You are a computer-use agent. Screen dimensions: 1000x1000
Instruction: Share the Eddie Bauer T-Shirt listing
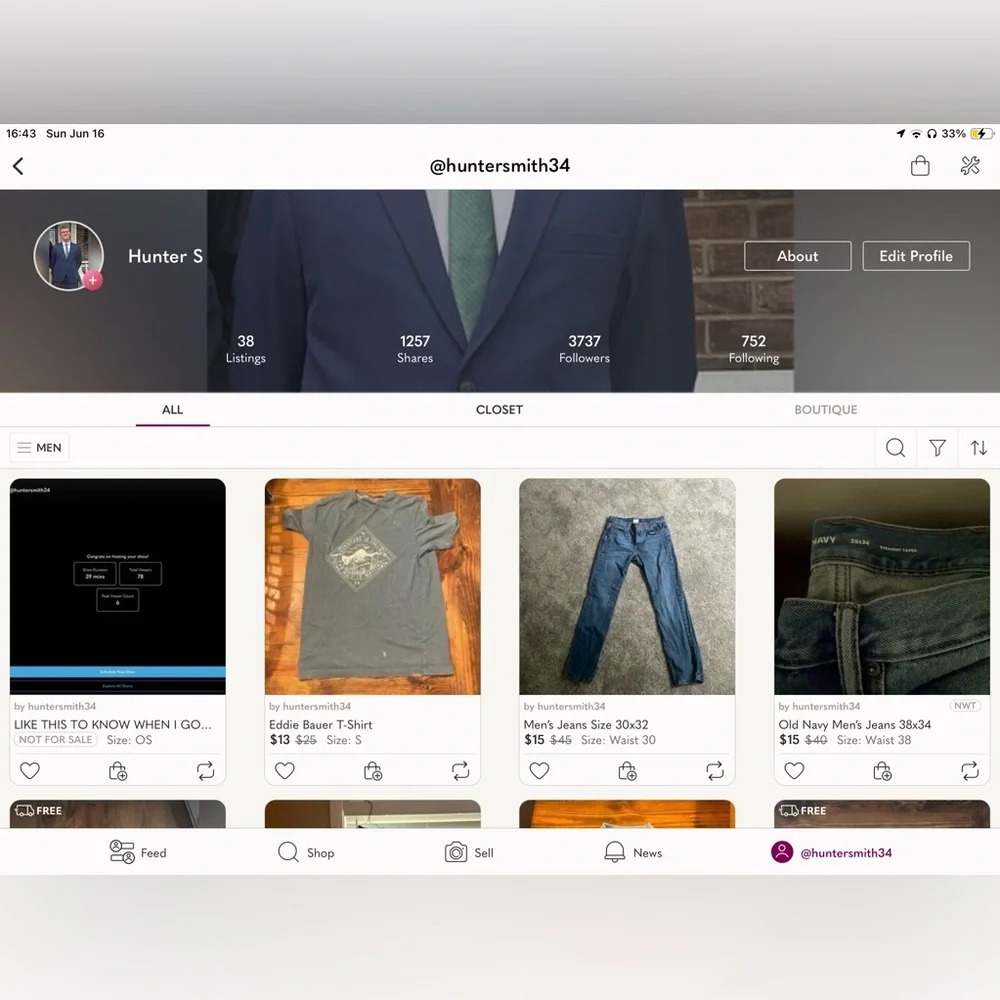[x=460, y=771]
